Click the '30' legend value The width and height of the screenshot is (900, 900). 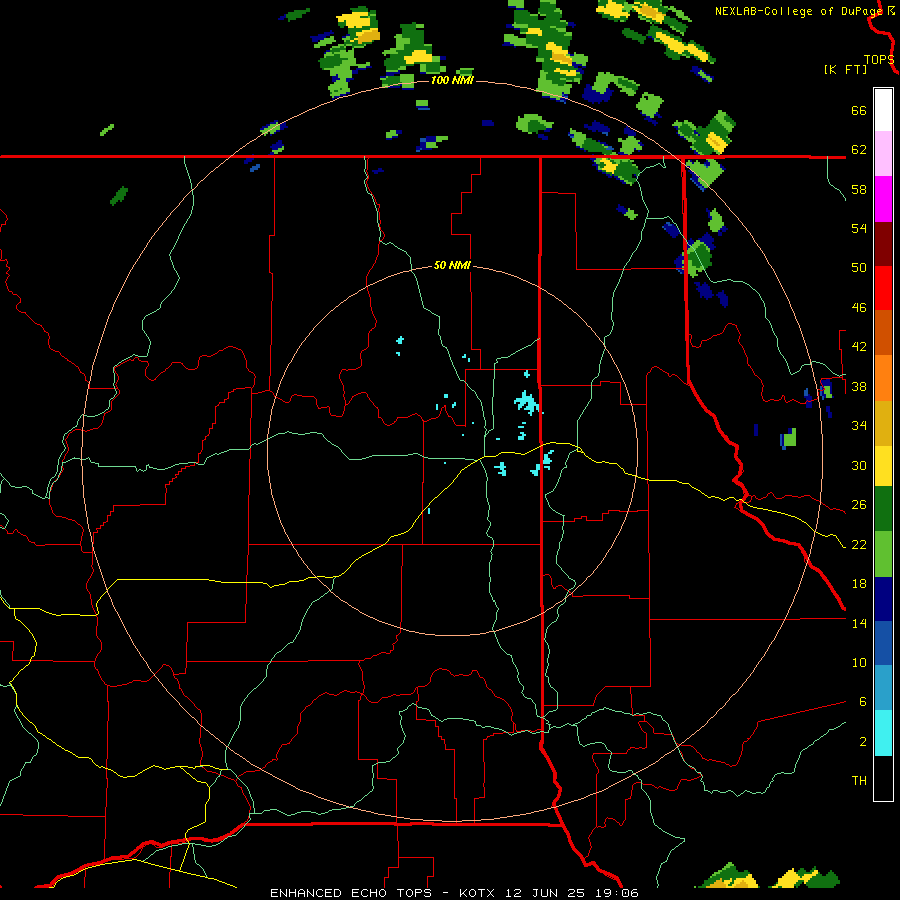(859, 465)
